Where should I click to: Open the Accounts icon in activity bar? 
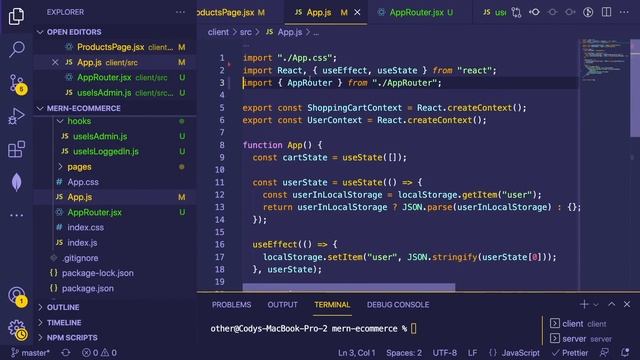point(17,296)
